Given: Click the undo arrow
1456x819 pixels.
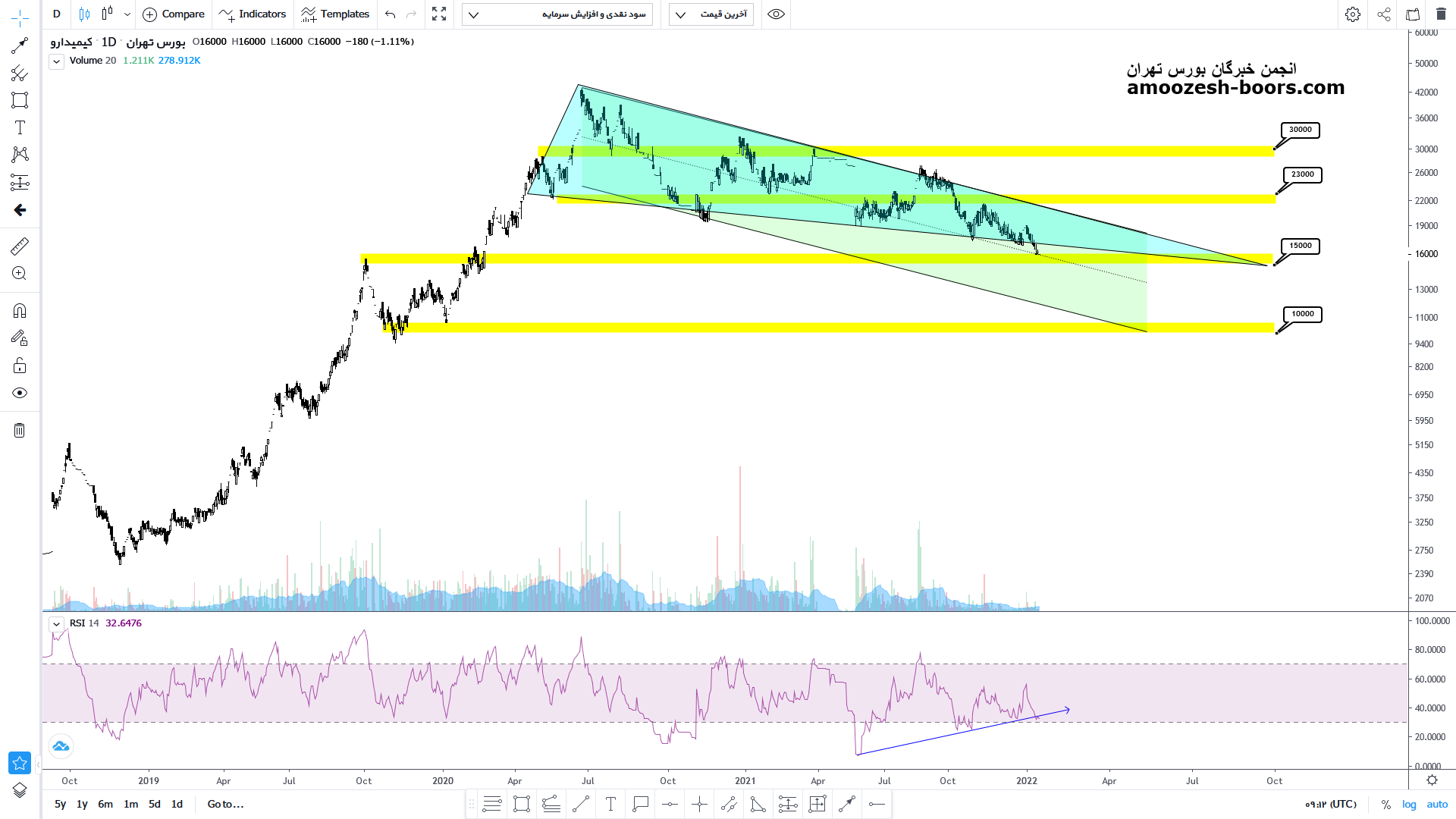Looking at the screenshot, I should pos(390,14).
